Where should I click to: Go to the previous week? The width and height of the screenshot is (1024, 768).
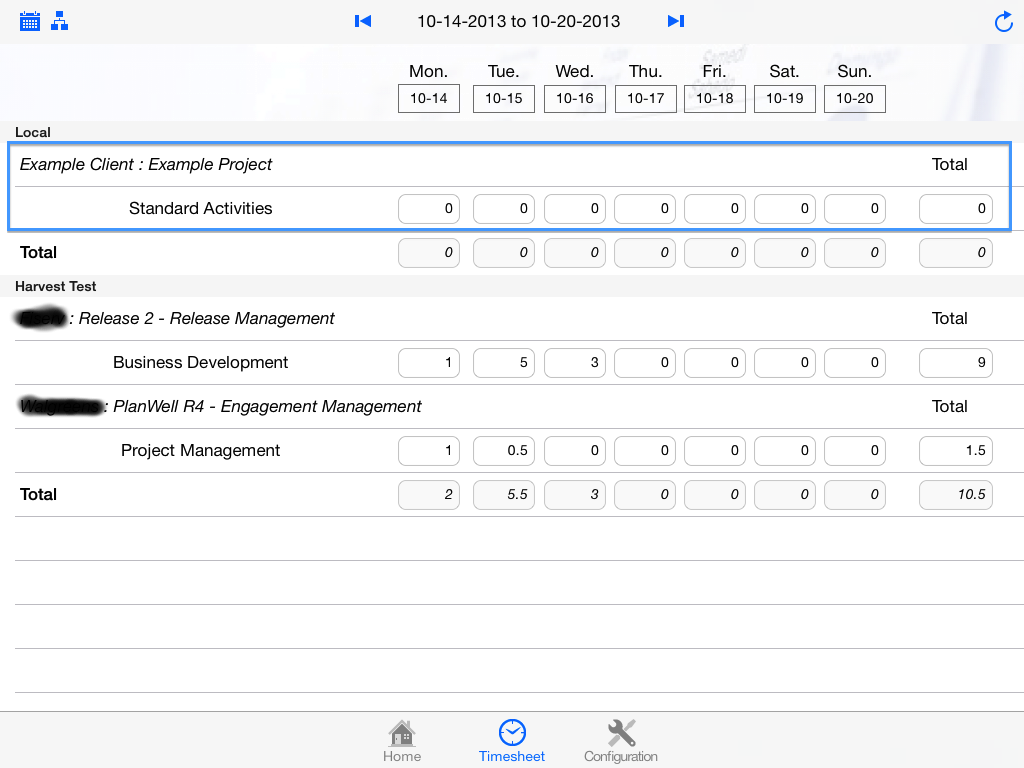[363, 22]
